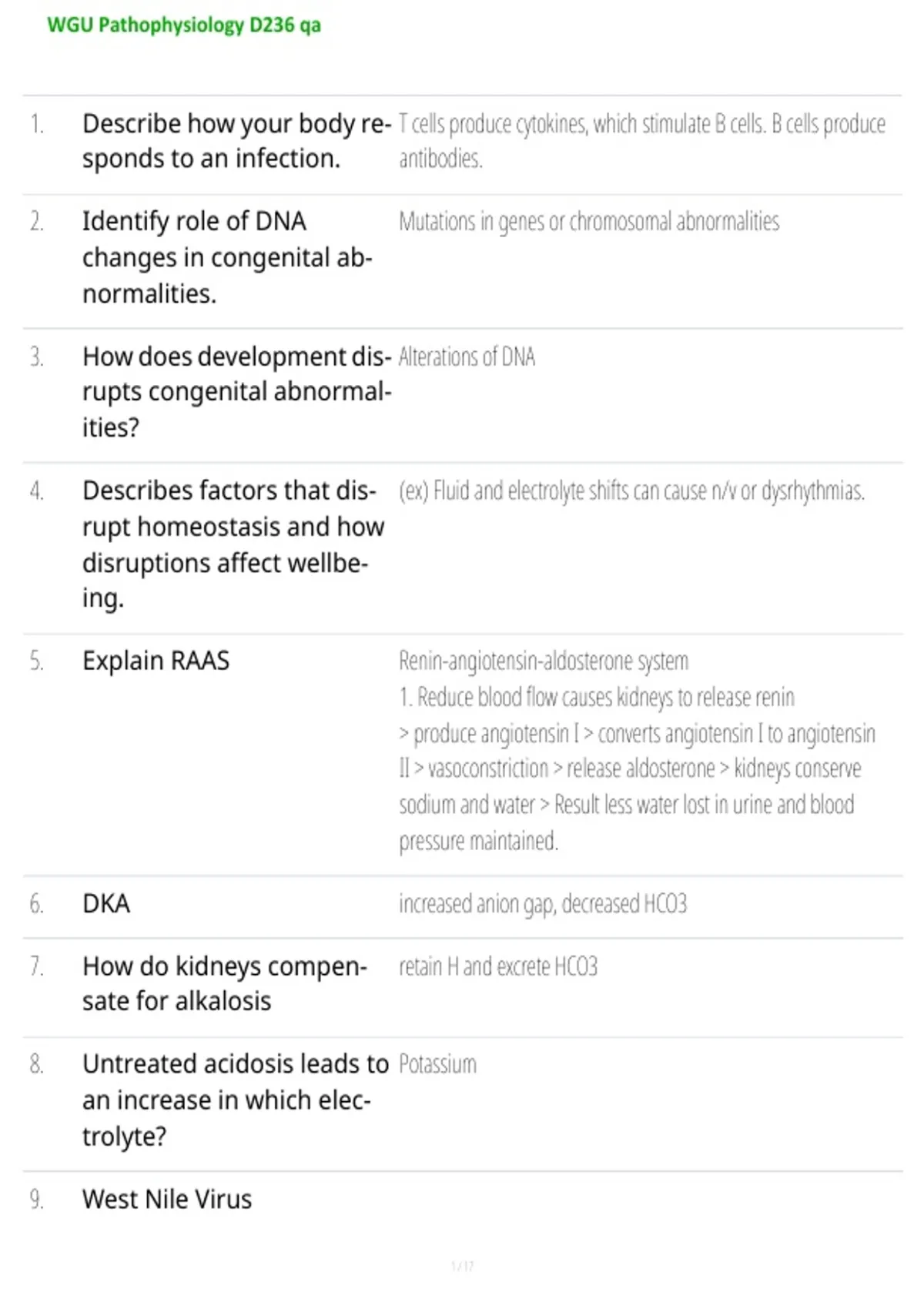Click the 1/17 page number indicator
924x1309 pixels.
coord(462,1266)
